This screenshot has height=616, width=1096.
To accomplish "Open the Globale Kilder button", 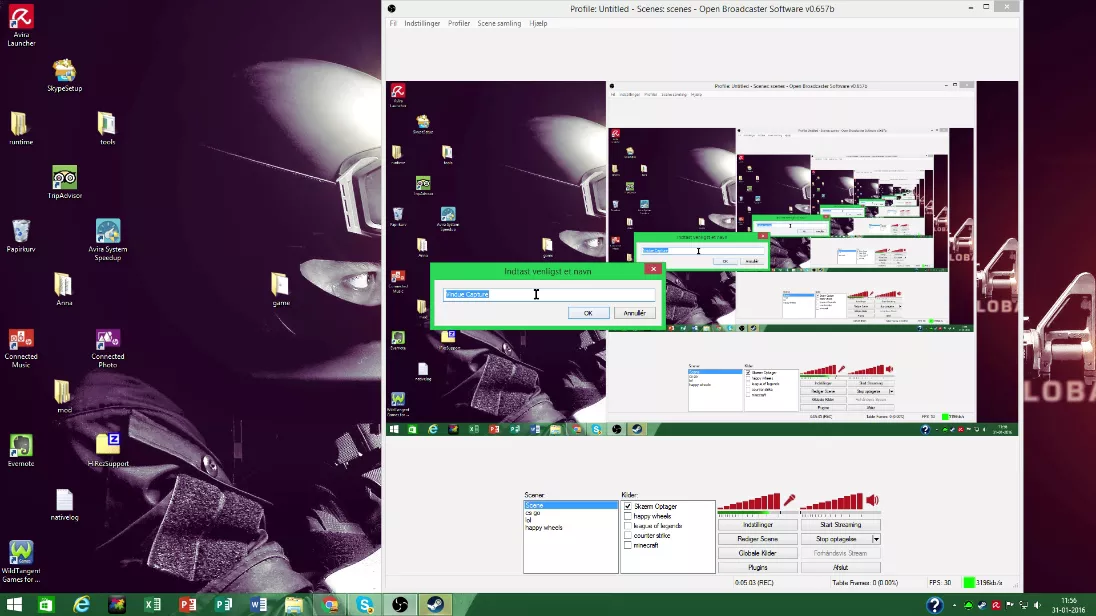I will coord(757,553).
